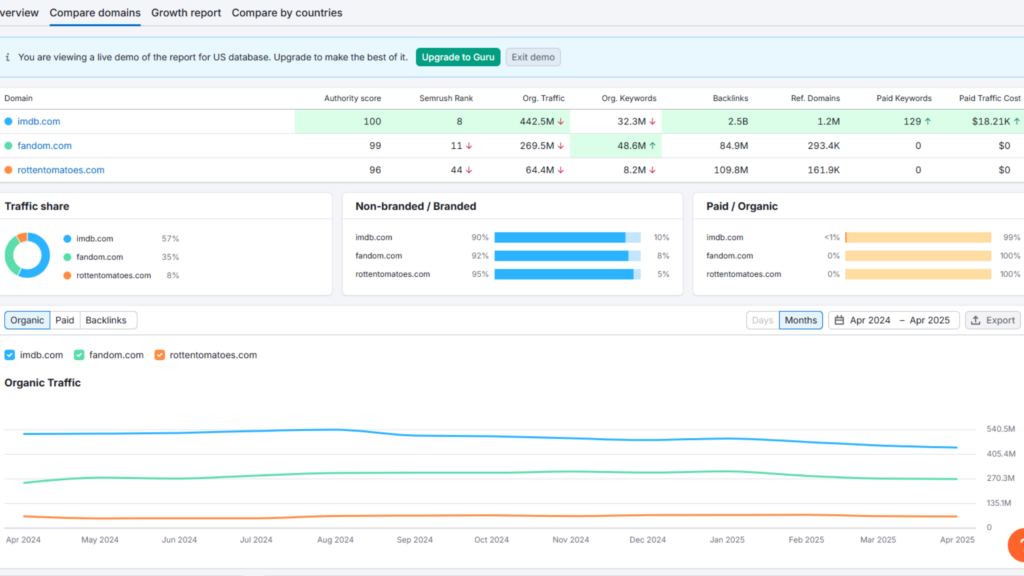The width and height of the screenshot is (1024, 576).
Task: Click the orange floating button in the bottom corner
Action: 1015,545
